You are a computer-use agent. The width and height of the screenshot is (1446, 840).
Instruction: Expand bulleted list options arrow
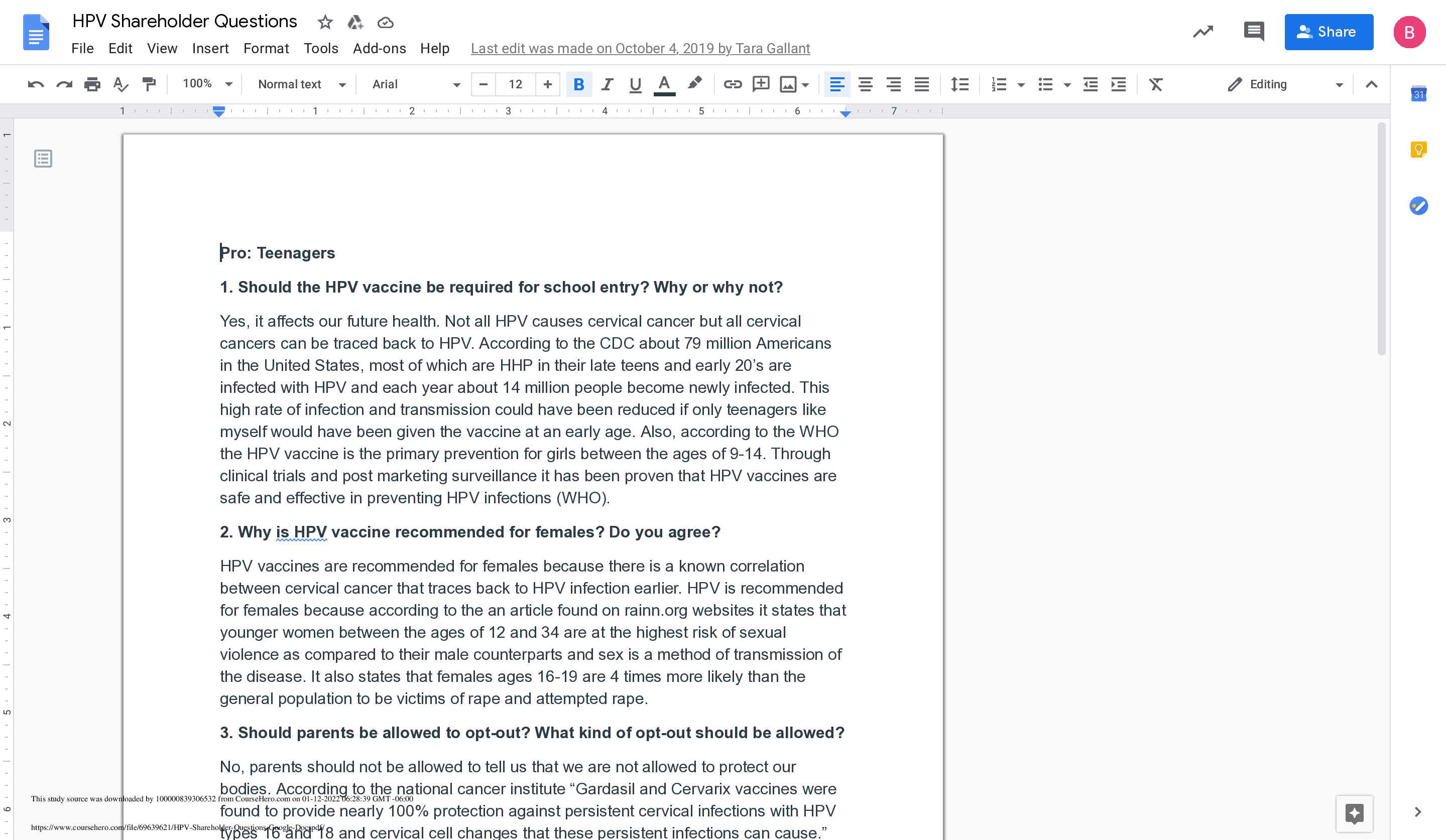point(1067,85)
